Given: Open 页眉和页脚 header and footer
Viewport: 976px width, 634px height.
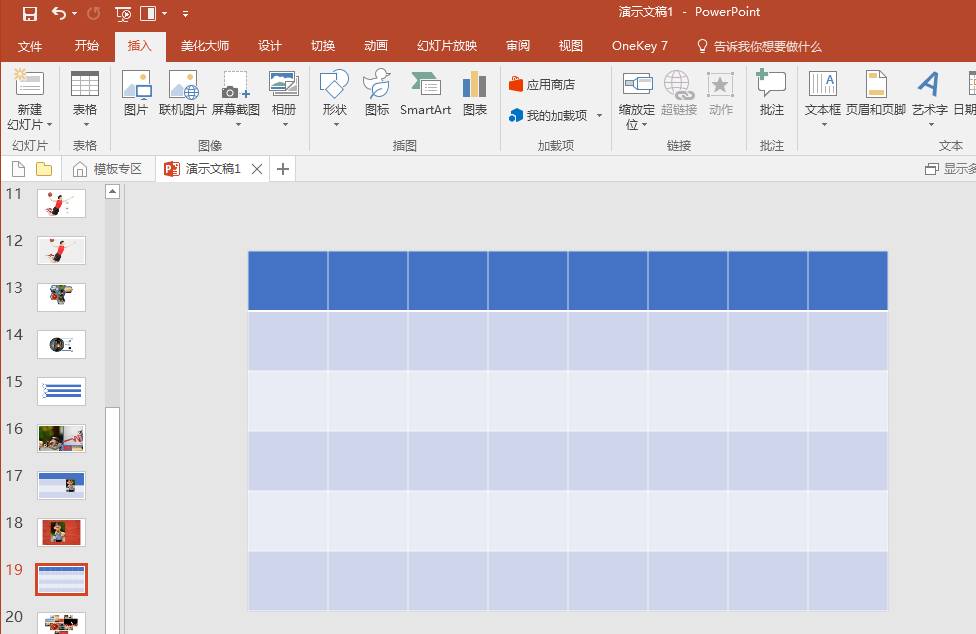Looking at the screenshot, I should pyautogui.click(x=875, y=93).
